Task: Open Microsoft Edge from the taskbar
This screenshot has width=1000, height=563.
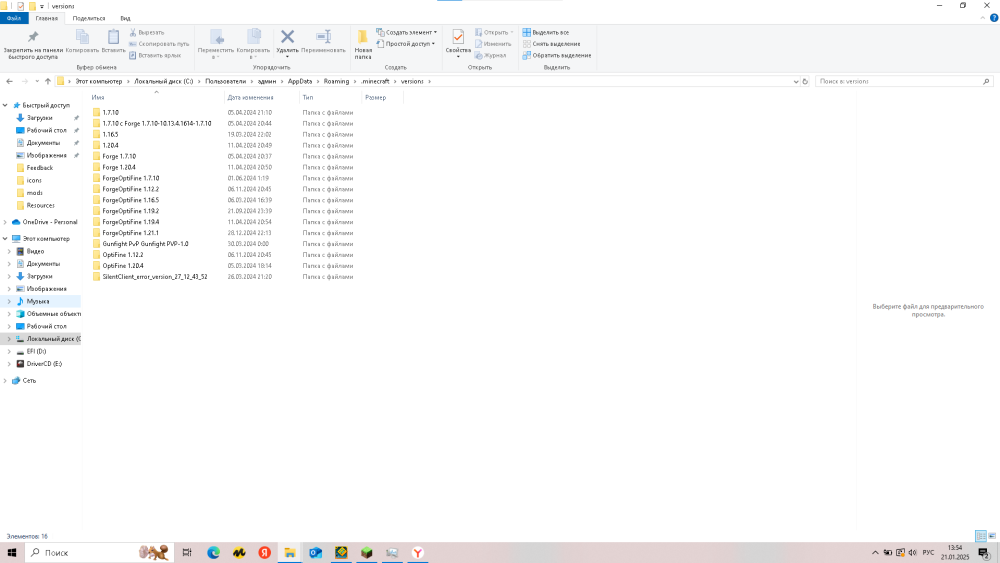Action: tap(213, 553)
